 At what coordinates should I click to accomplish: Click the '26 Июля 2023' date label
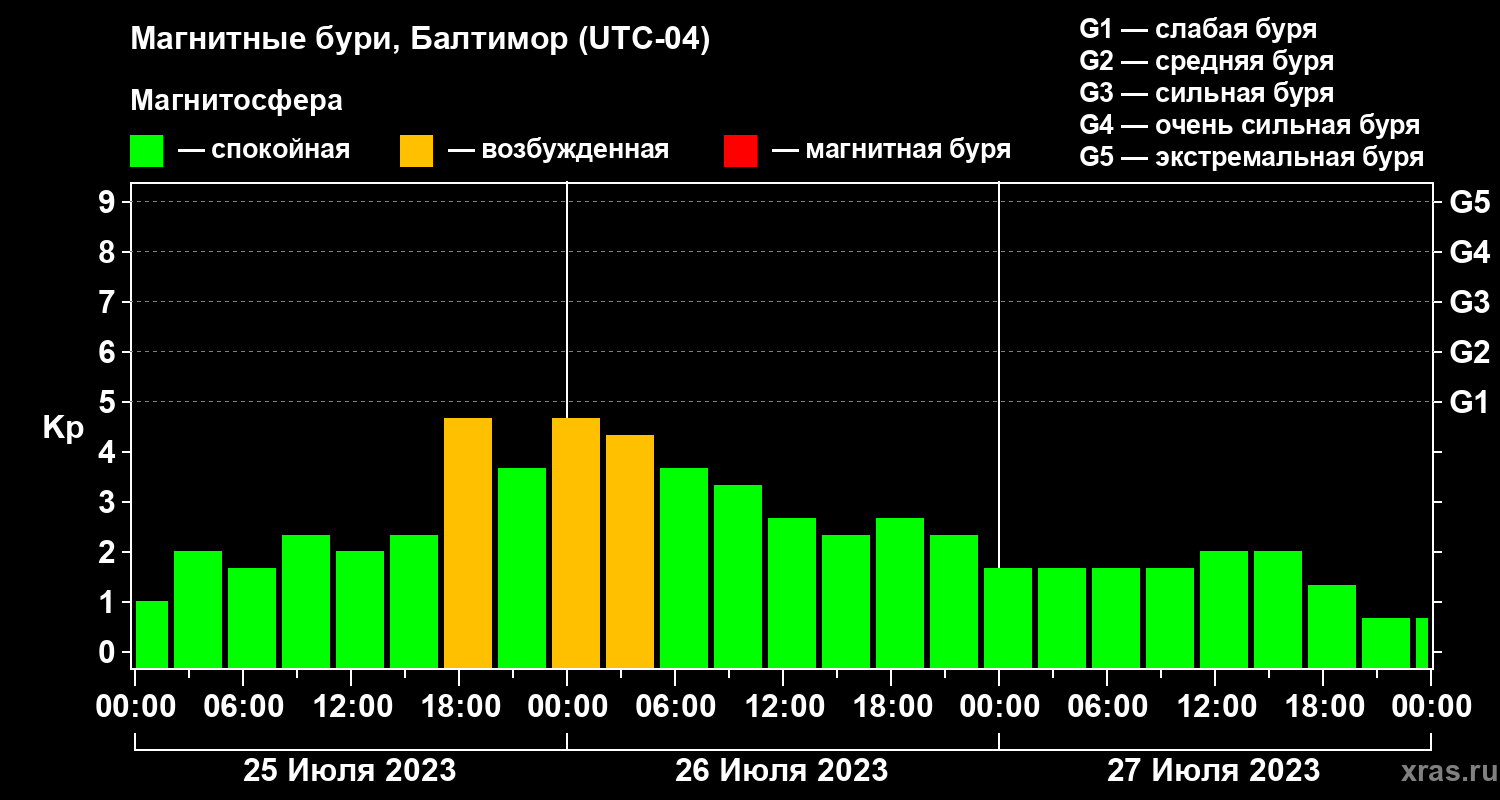(x=782, y=771)
